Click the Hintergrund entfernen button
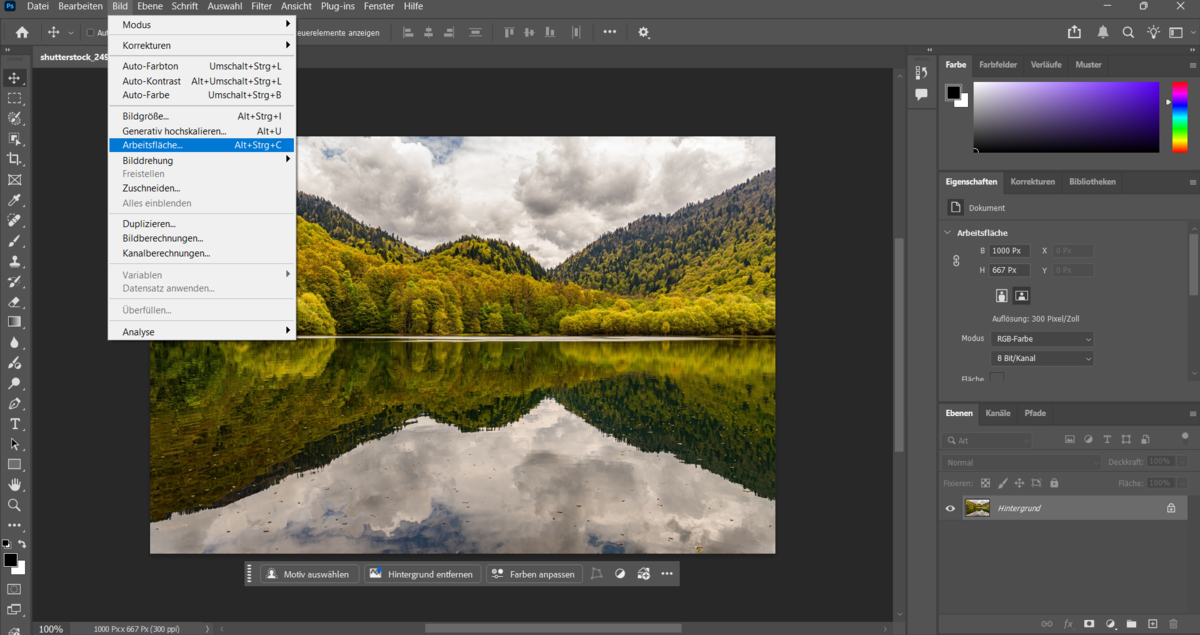This screenshot has width=1200, height=635. (421, 573)
